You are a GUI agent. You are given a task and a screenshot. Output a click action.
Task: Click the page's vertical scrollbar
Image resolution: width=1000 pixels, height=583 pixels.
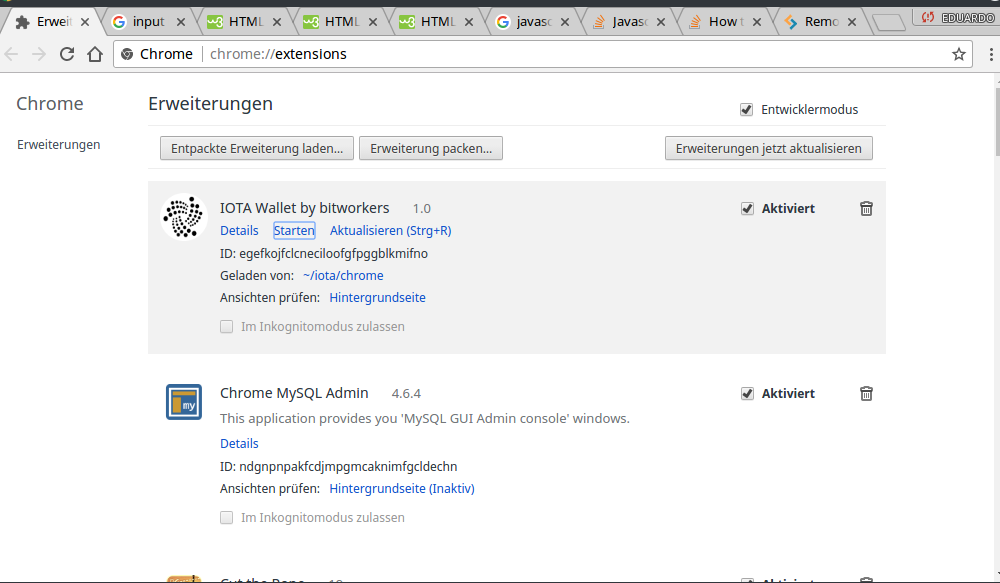996,121
